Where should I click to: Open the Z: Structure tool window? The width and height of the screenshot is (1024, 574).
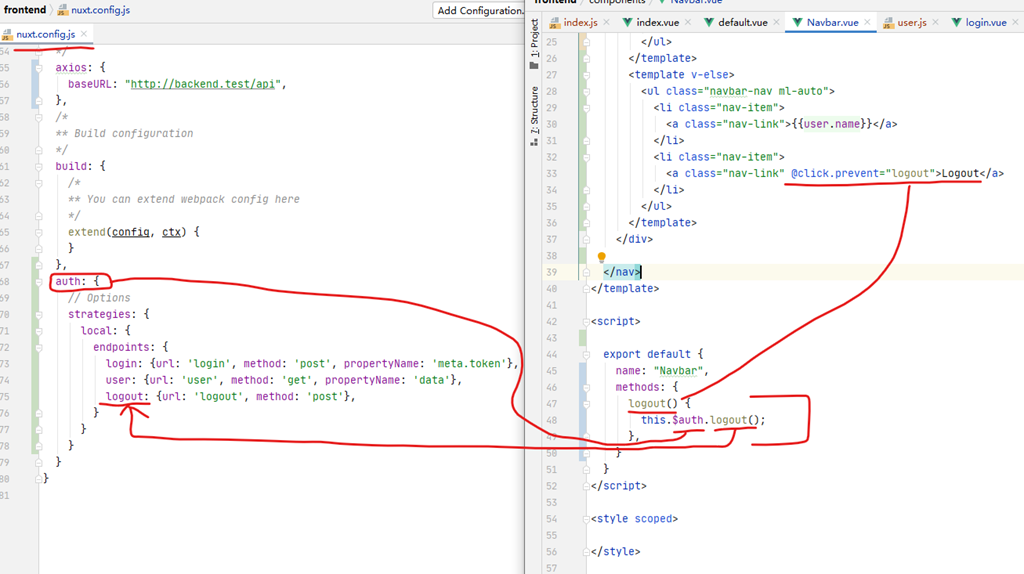tap(534, 116)
